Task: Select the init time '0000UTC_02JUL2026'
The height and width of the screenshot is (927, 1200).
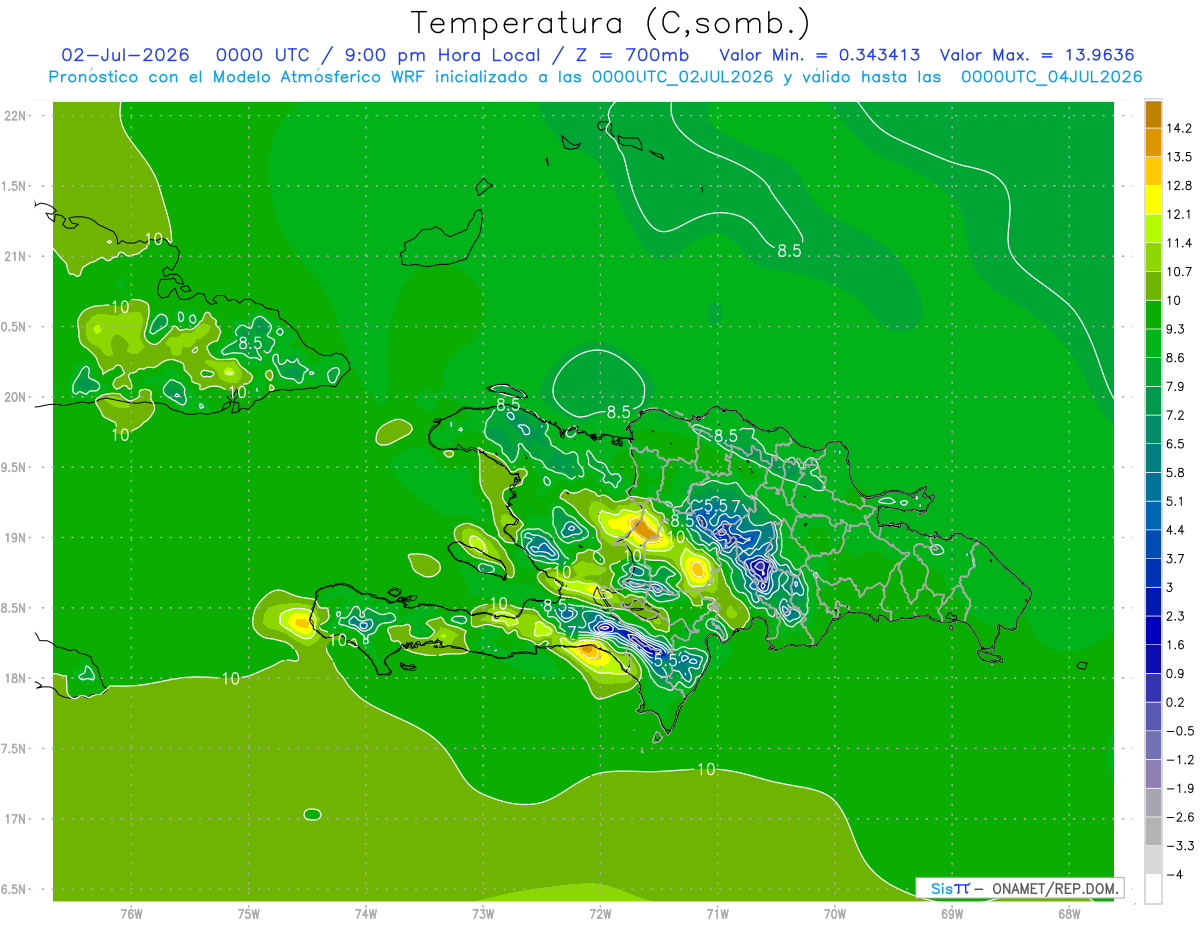Action: pyautogui.click(x=681, y=76)
